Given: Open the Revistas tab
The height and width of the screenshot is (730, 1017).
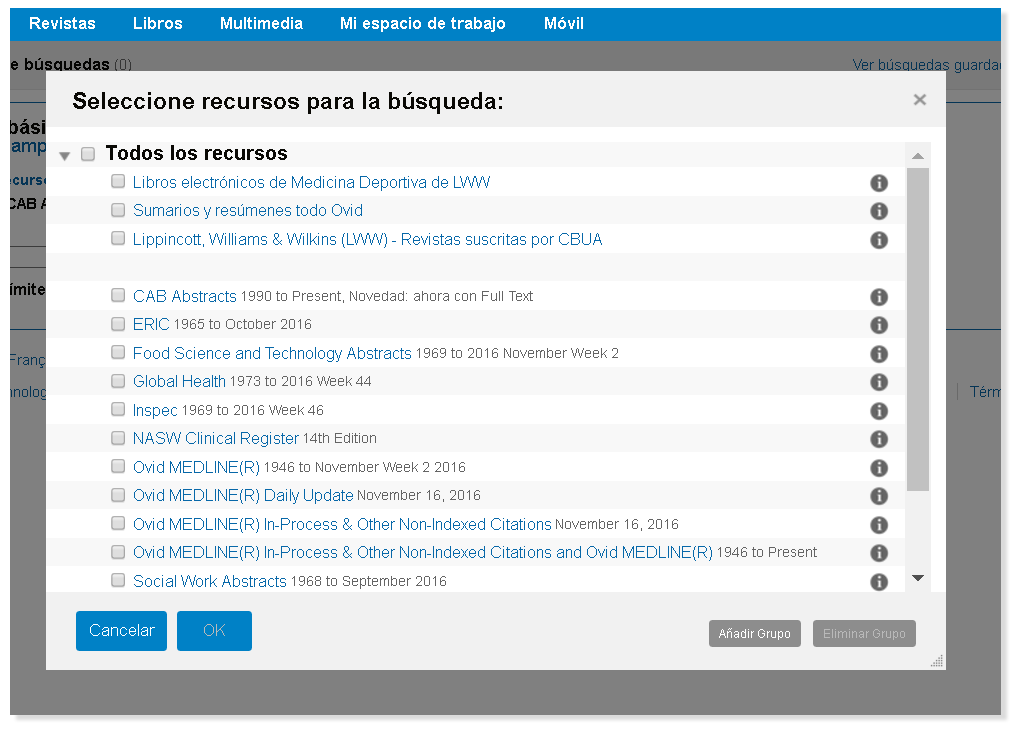Looking at the screenshot, I should coord(62,23).
